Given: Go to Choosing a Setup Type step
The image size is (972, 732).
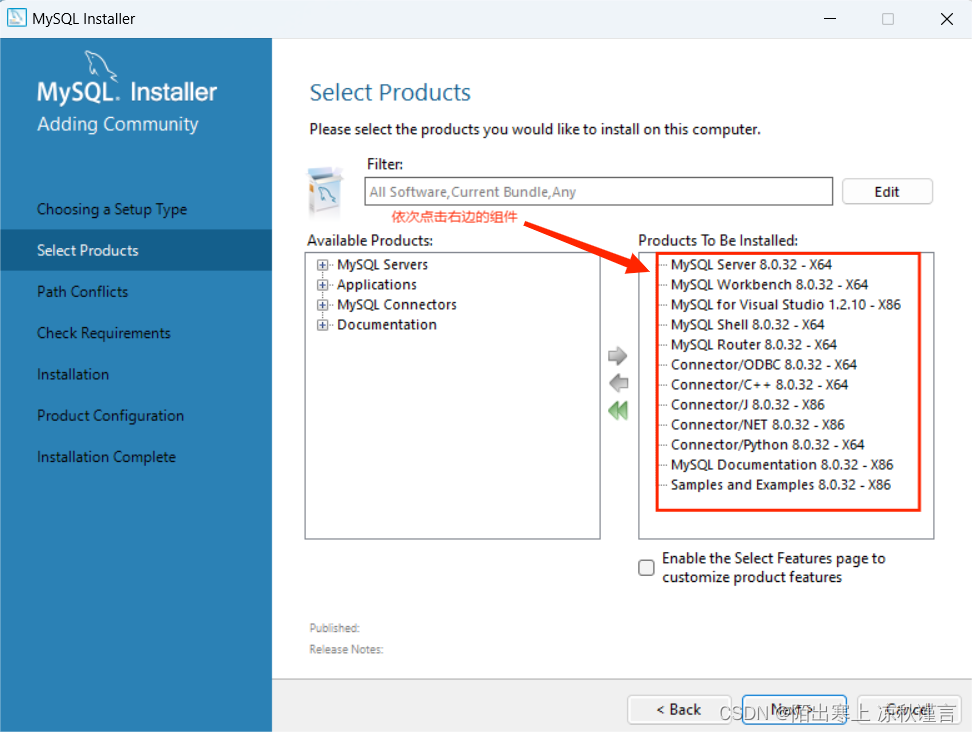Looking at the screenshot, I should click(112, 209).
